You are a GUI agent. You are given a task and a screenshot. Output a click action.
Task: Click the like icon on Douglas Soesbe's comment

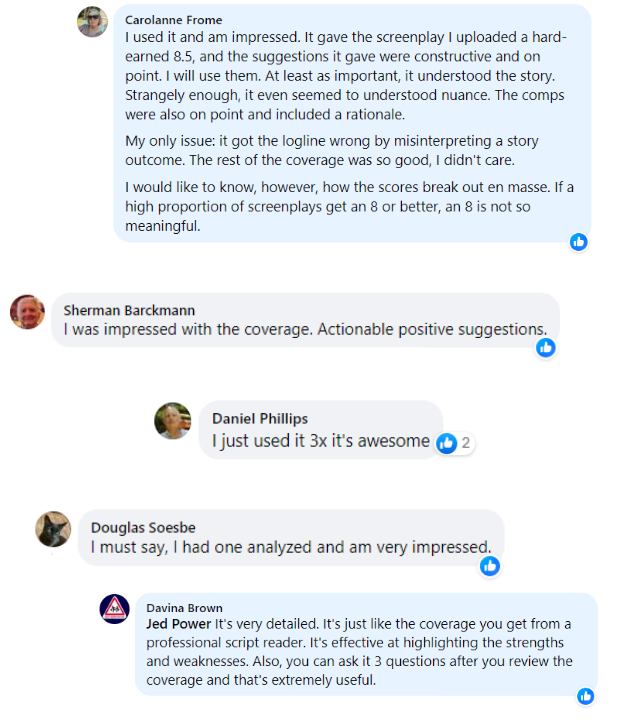tap(489, 566)
